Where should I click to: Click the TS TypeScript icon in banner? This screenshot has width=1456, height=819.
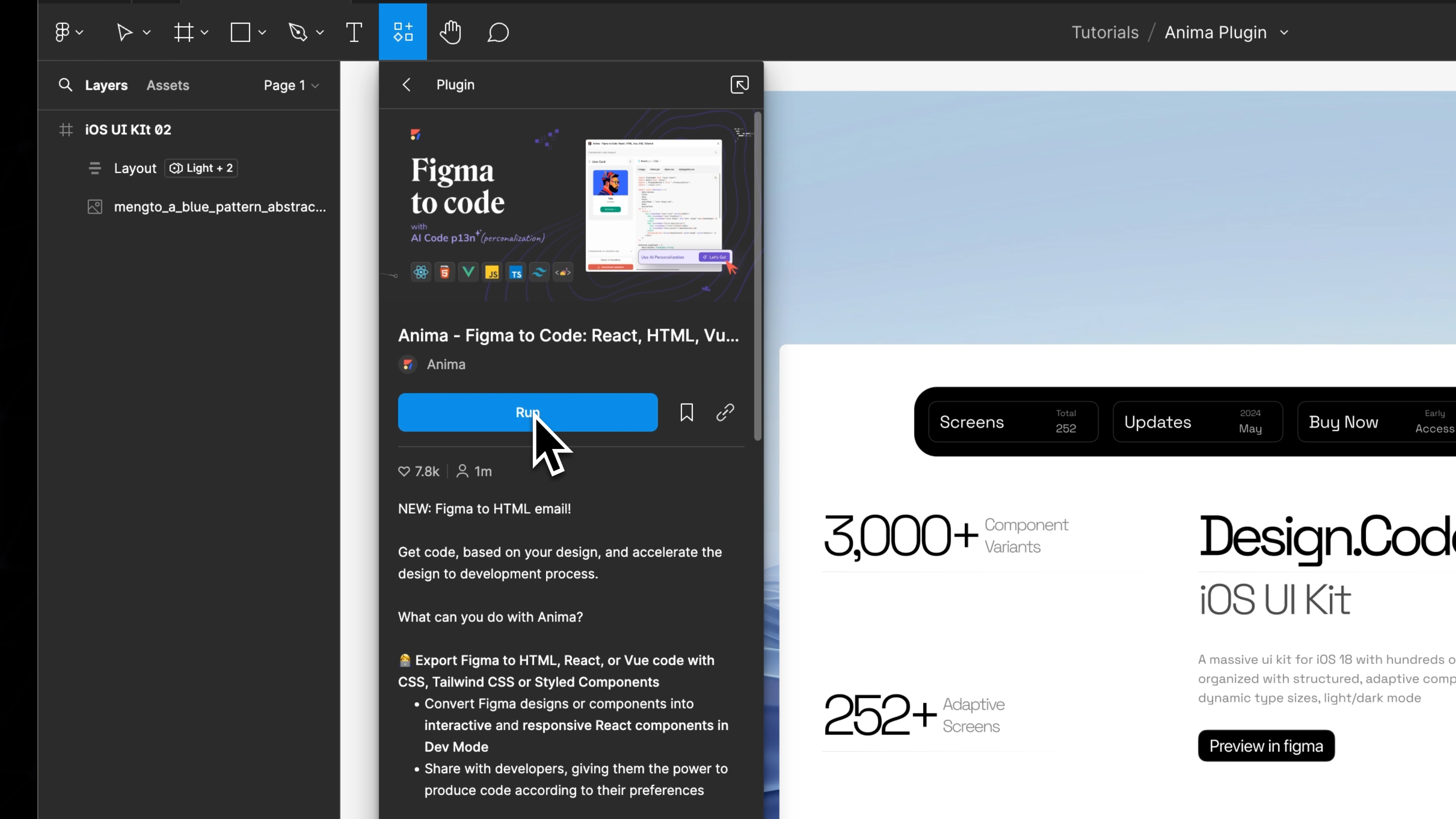[x=516, y=273]
